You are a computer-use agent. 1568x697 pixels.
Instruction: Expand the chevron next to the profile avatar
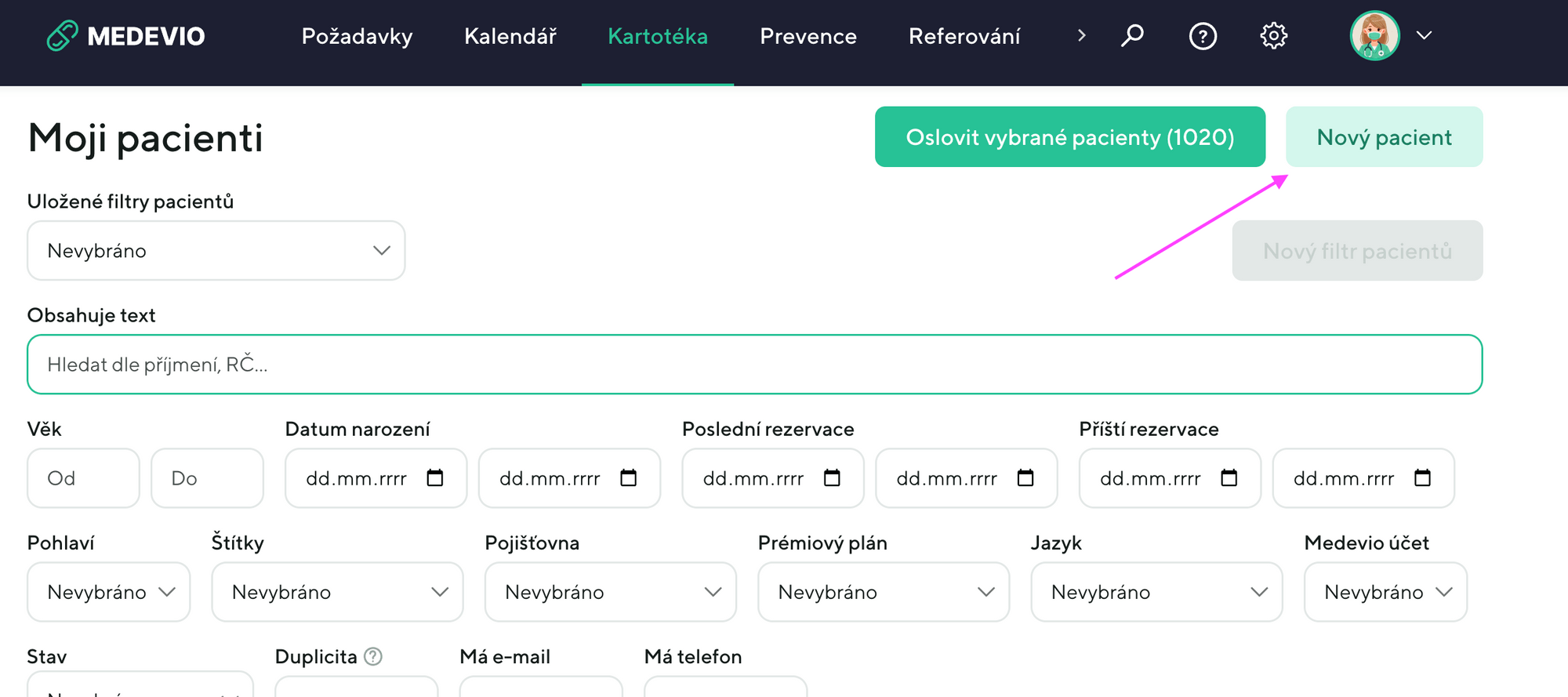coord(1425,35)
